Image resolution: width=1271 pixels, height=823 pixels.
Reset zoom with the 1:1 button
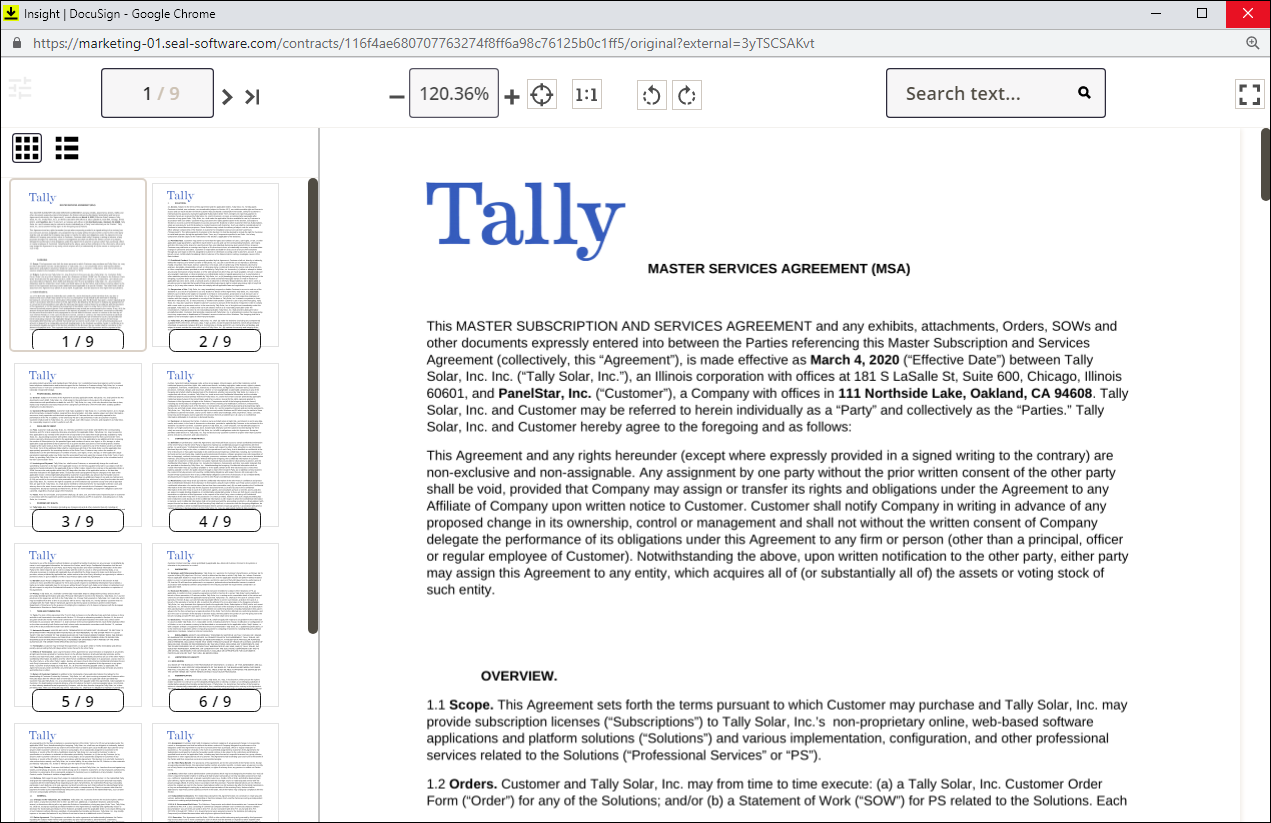point(586,95)
